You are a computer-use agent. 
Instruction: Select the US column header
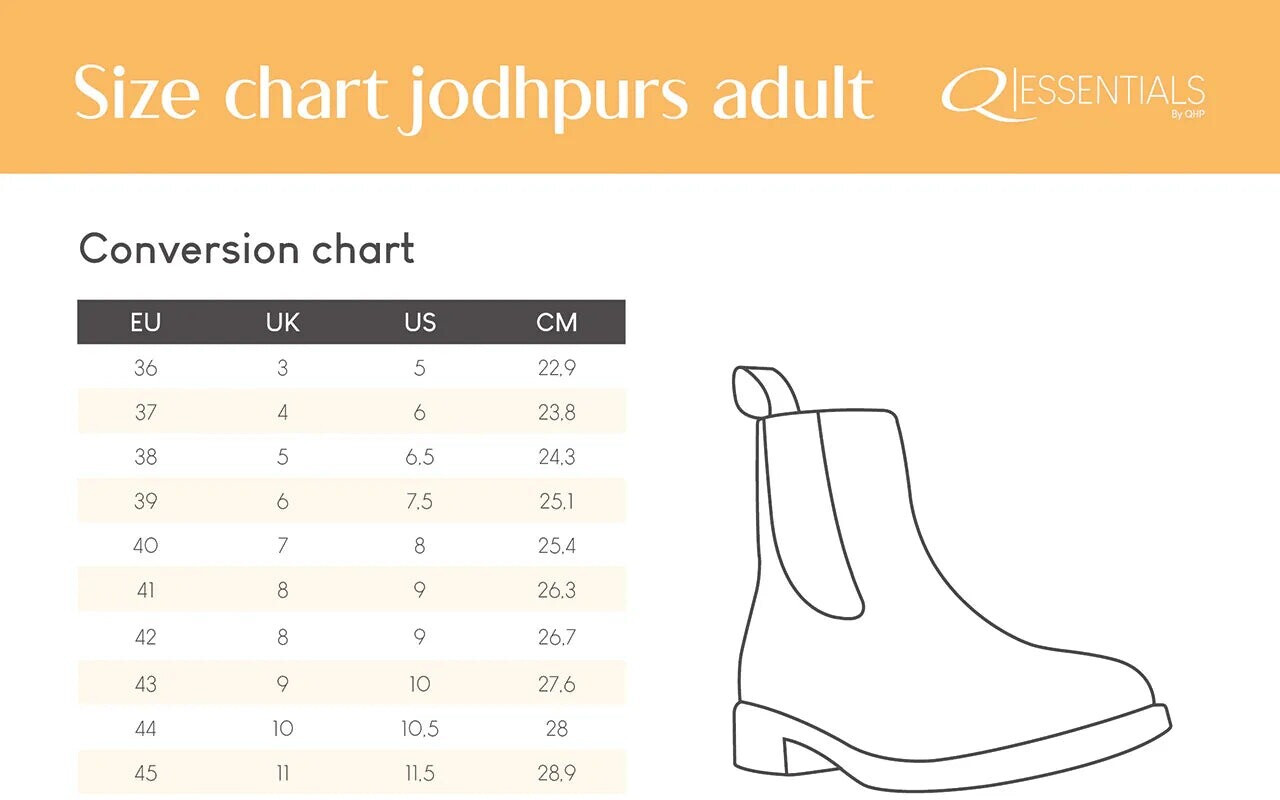click(420, 322)
